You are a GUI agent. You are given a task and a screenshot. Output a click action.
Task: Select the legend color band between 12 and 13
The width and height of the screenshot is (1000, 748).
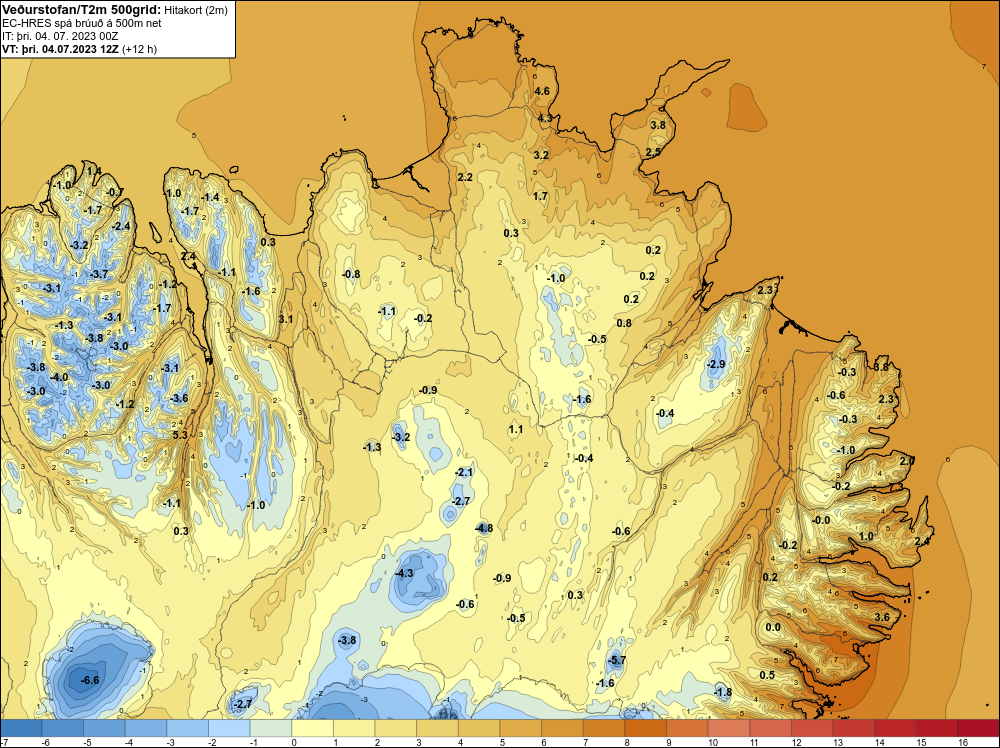[x=812, y=728]
